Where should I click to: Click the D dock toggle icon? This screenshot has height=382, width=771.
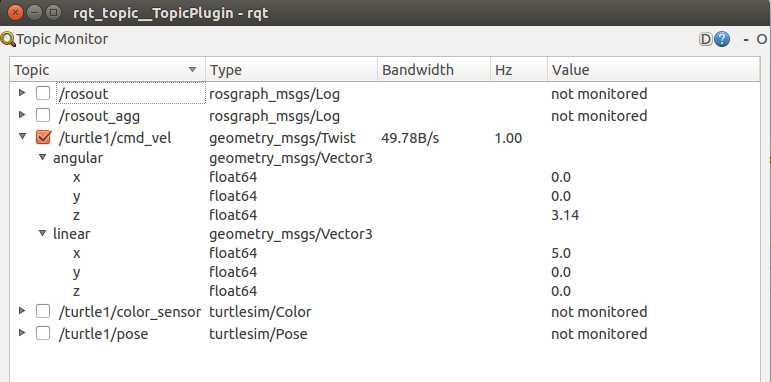point(706,39)
